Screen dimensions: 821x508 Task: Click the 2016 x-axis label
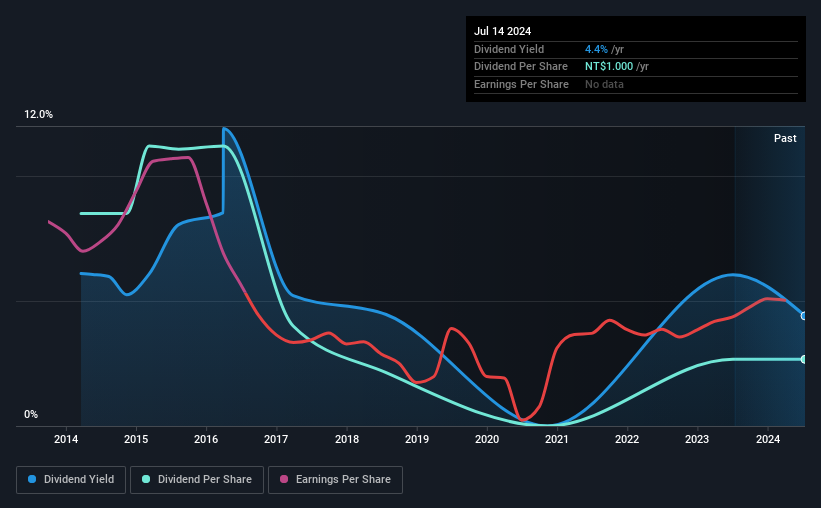click(206, 439)
